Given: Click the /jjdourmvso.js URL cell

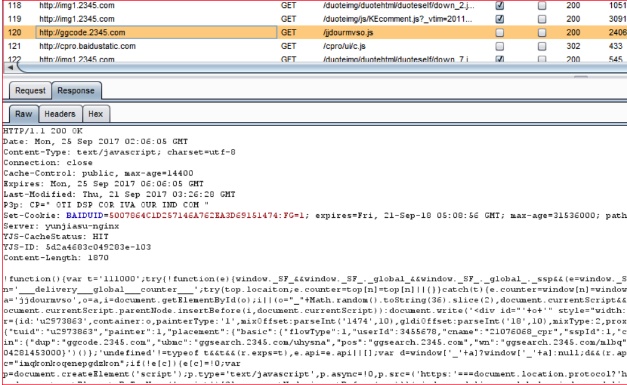Looking at the screenshot, I should [x=348, y=33].
